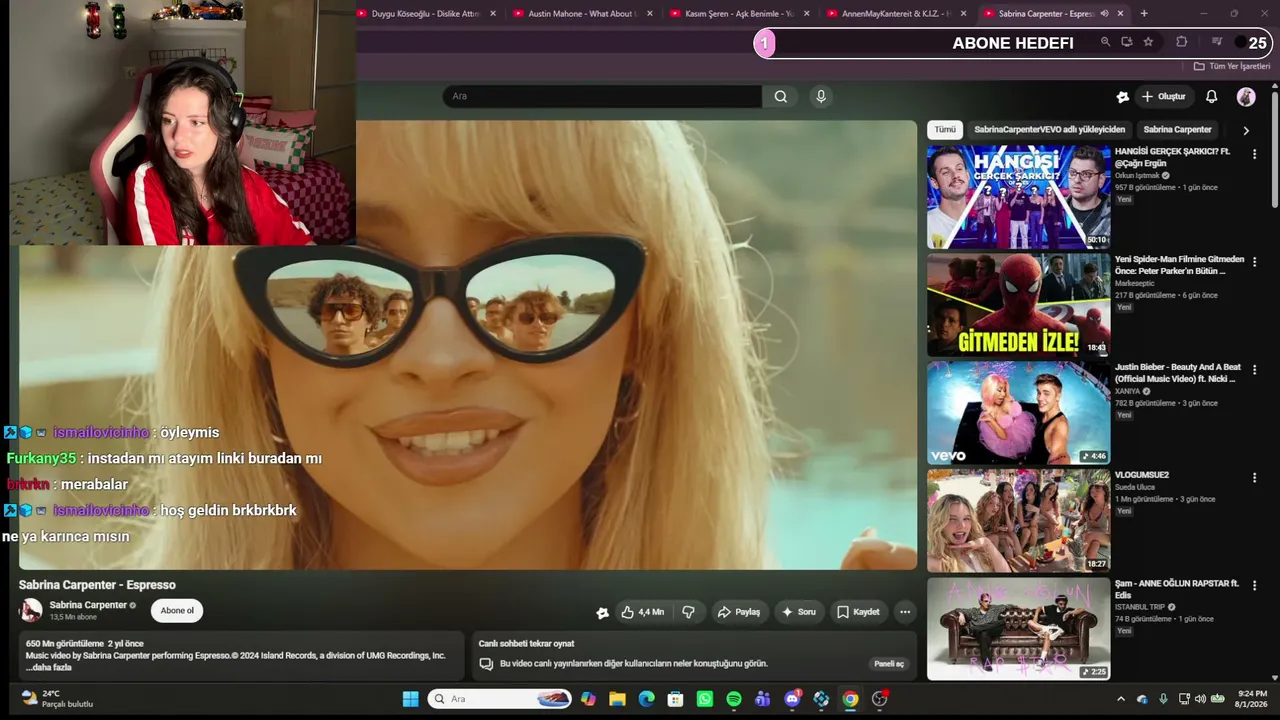This screenshot has width=1280, height=720.
Task: Open Microsoft Edge from the taskbar
Action: [x=646, y=699]
